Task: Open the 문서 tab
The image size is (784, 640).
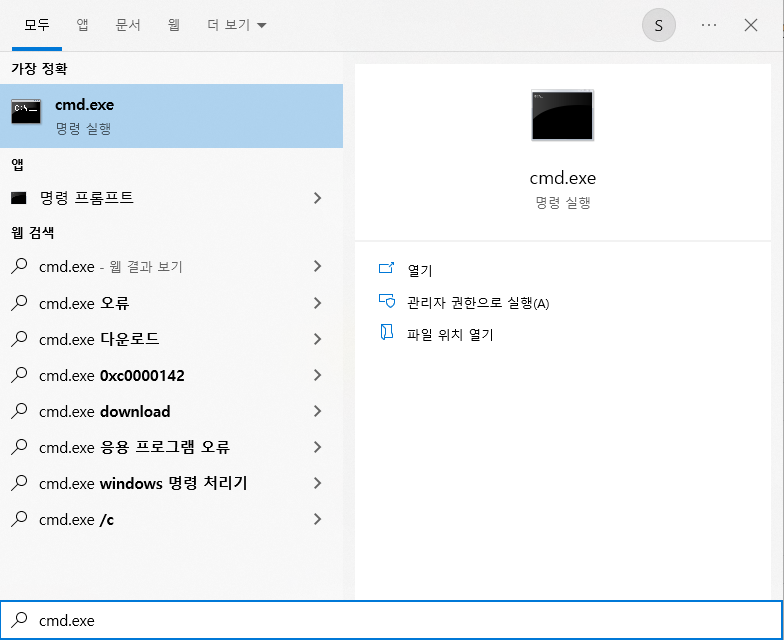Action: click(128, 25)
